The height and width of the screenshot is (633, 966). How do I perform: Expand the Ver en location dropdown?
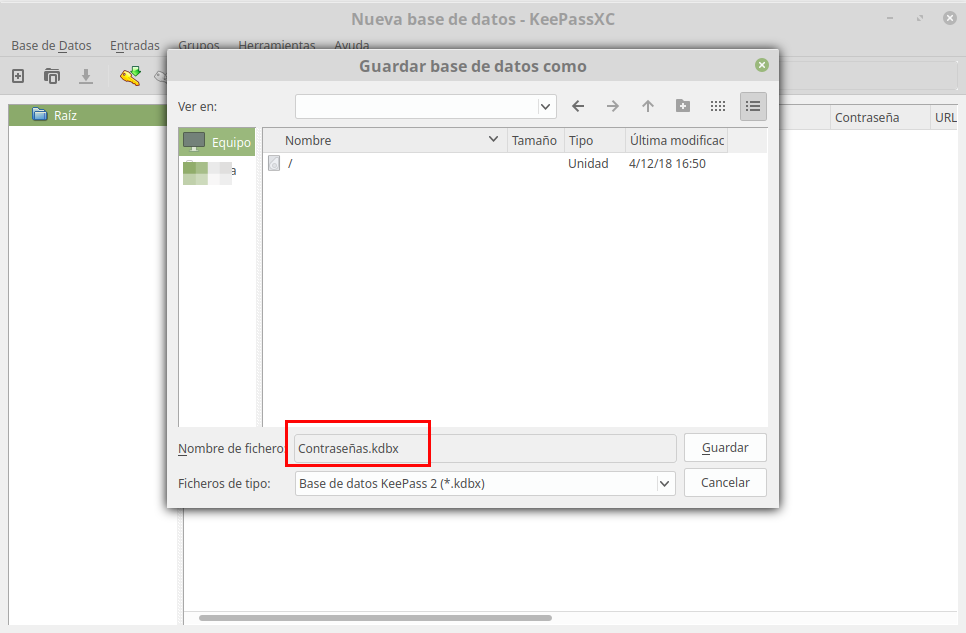coord(545,107)
